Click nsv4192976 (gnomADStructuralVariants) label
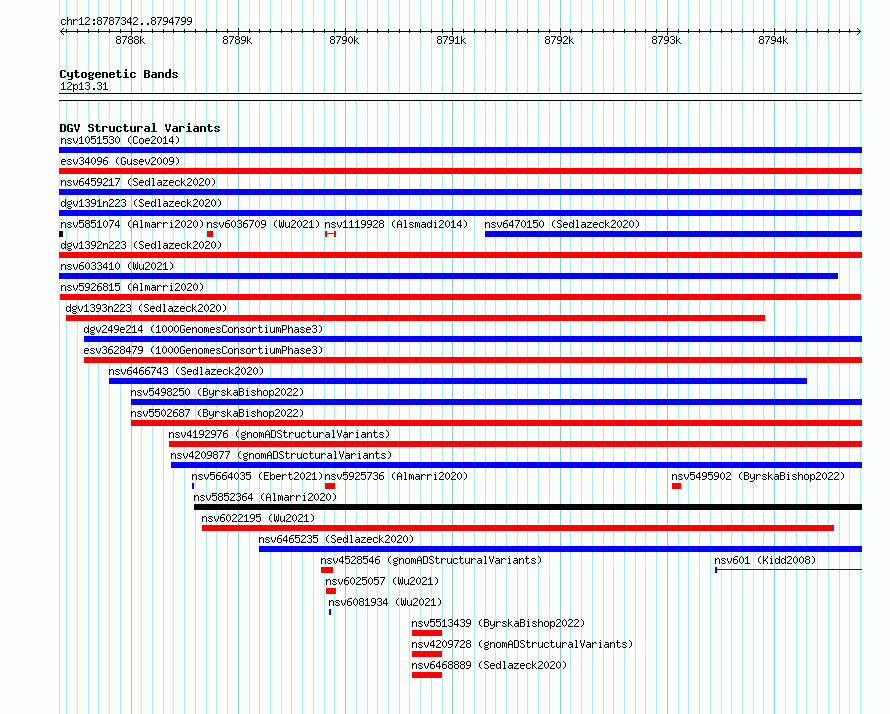 pos(279,434)
